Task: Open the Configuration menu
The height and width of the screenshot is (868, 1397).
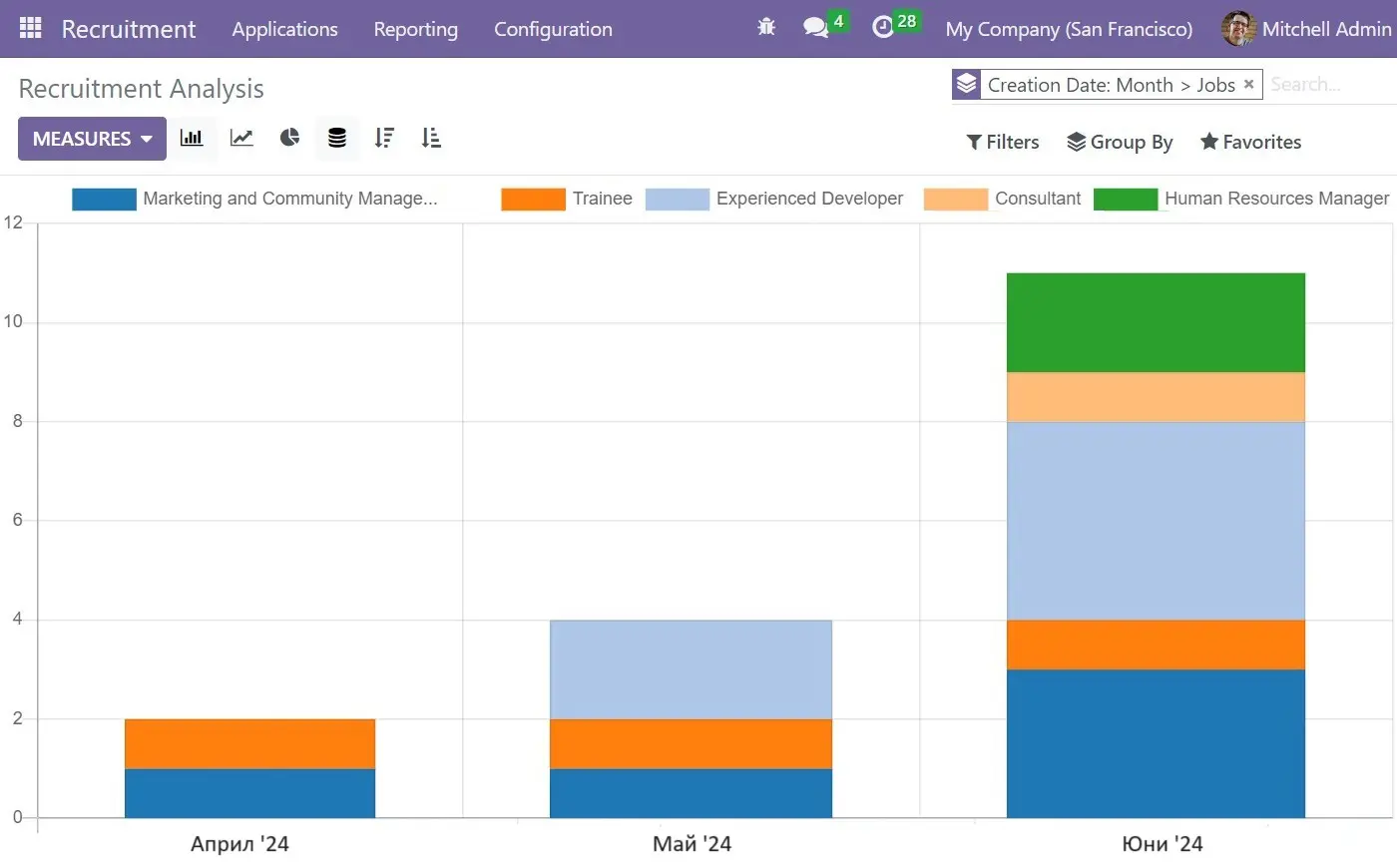Action: (553, 29)
